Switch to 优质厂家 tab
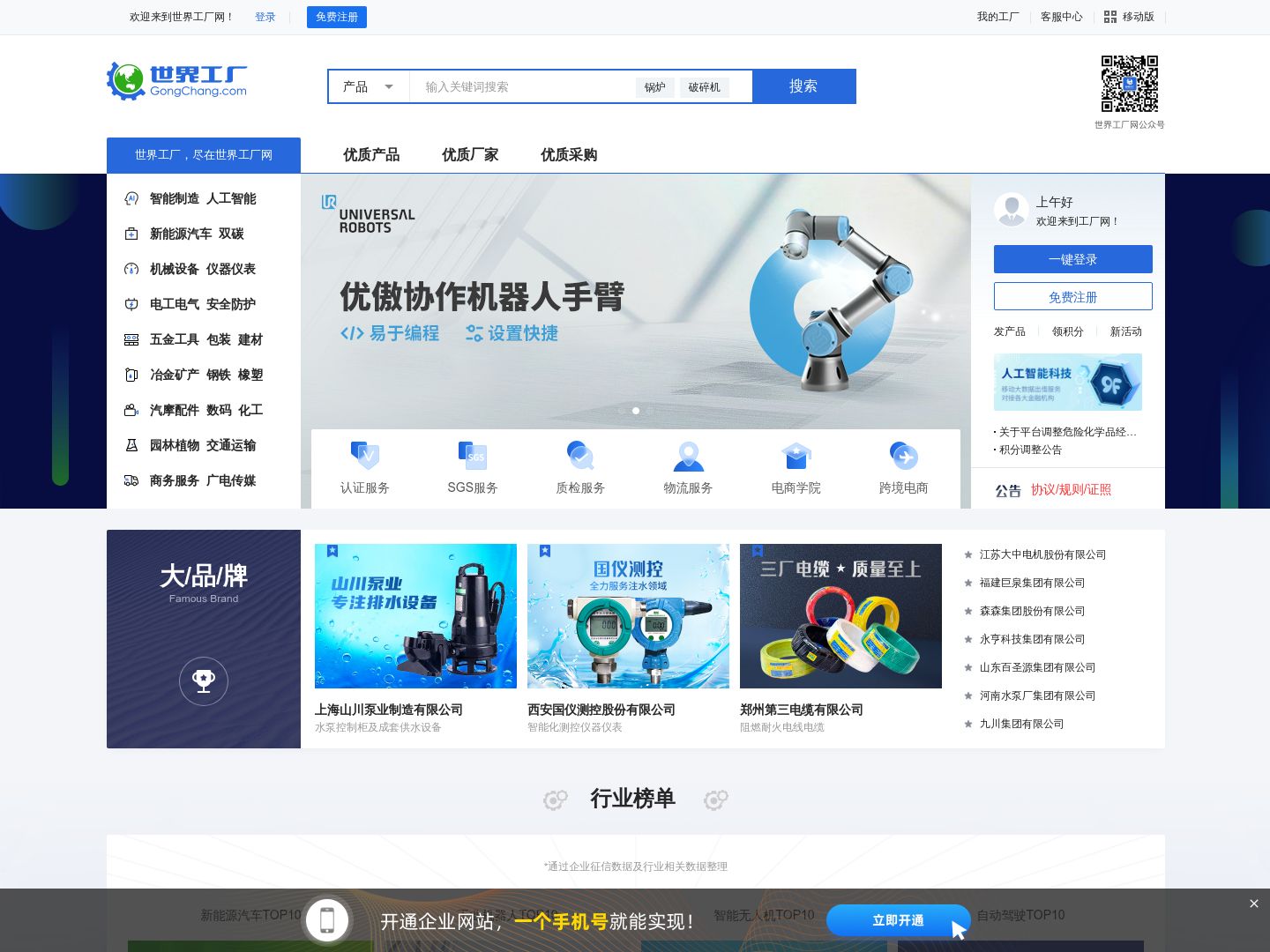 [x=470, y=155]
